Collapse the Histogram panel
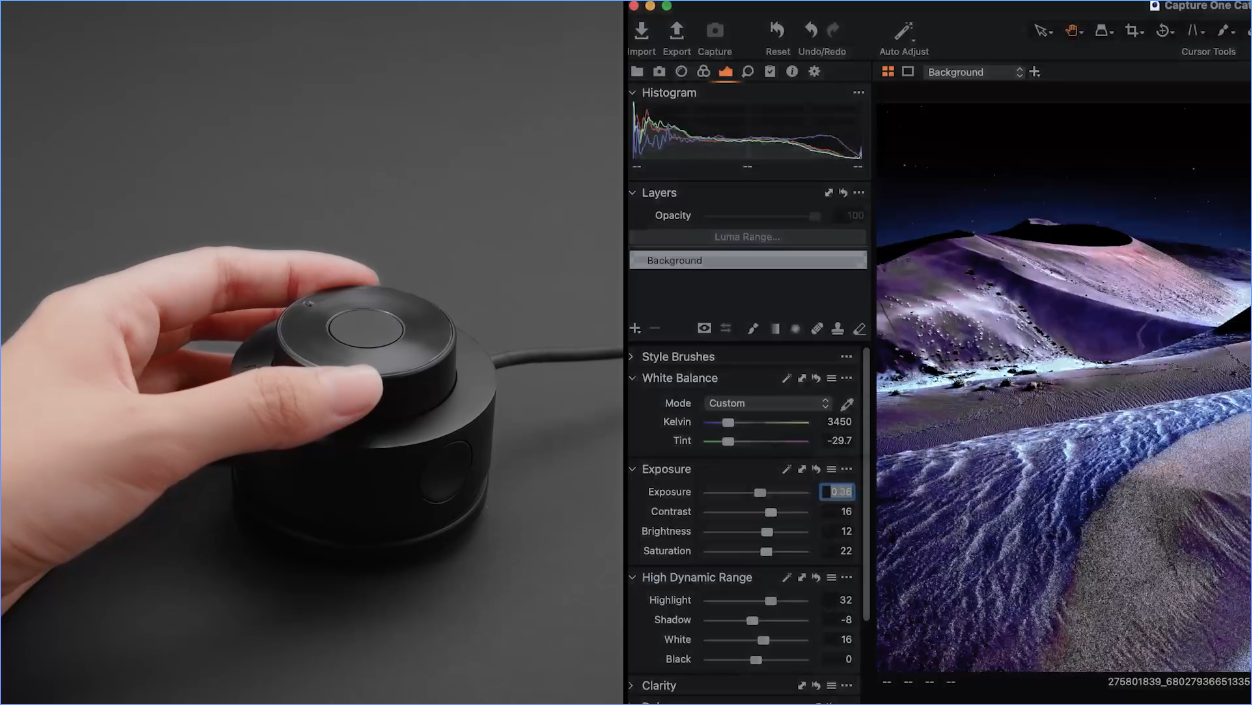 pyautogui.click(x=632, y=93)
